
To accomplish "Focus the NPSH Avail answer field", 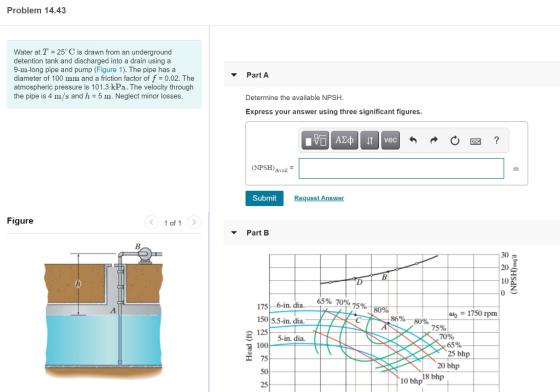I will click(x=401, y=169).
